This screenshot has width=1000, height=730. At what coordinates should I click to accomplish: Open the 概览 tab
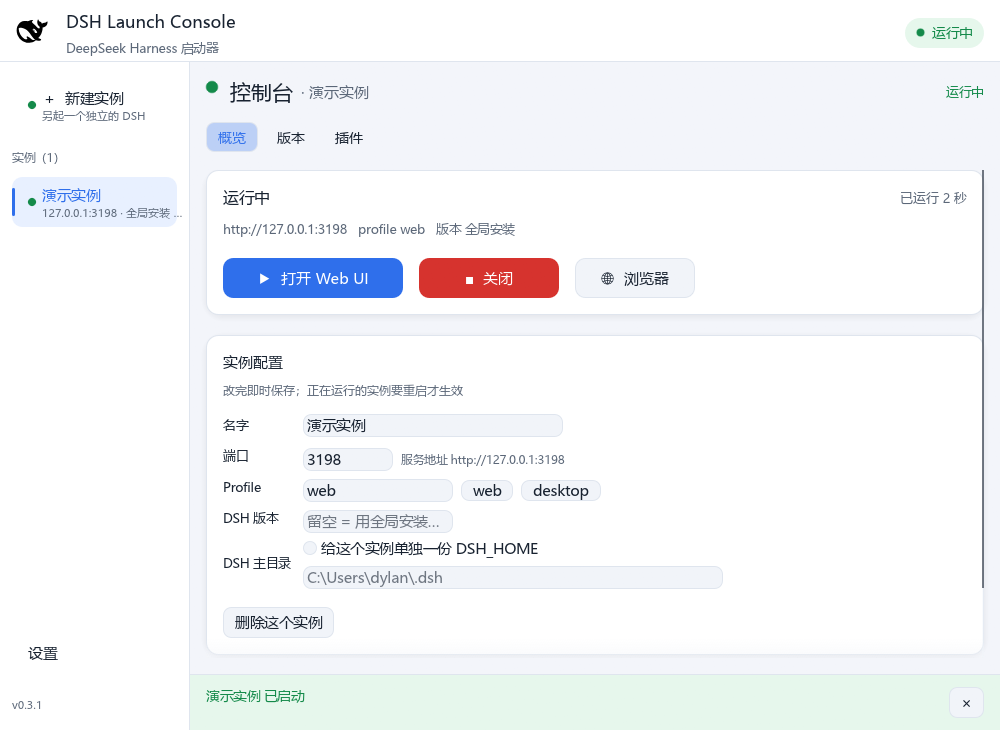pos(232,138)
